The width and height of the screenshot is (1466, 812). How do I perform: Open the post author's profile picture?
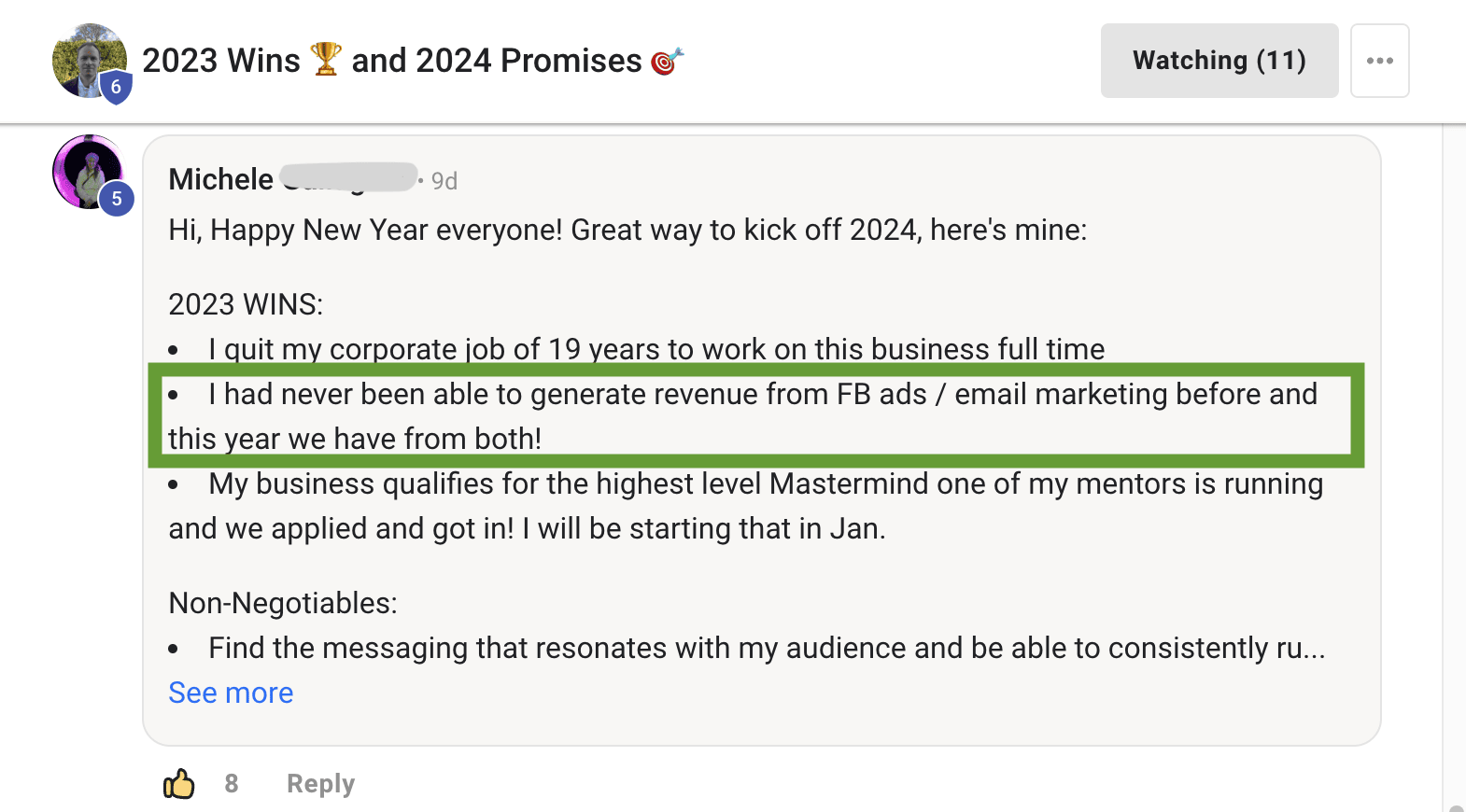[89, 61]
